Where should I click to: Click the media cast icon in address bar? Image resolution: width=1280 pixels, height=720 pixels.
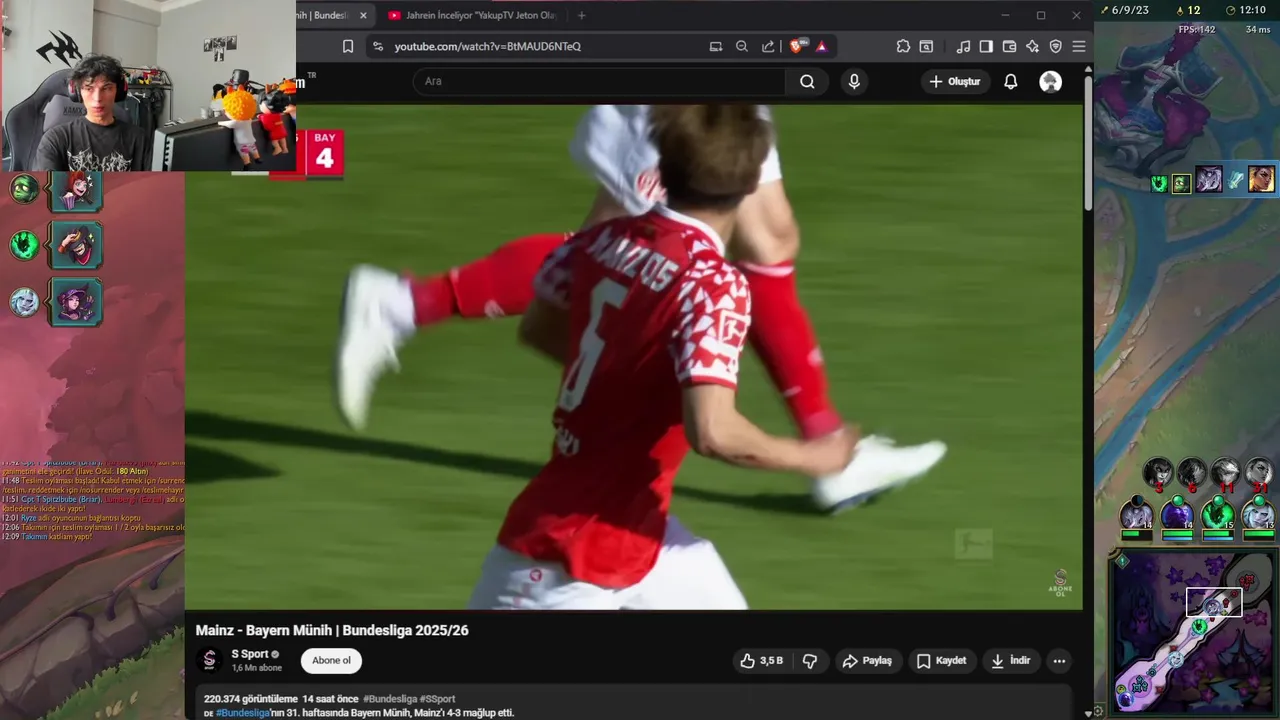click(x=715, y=46)
